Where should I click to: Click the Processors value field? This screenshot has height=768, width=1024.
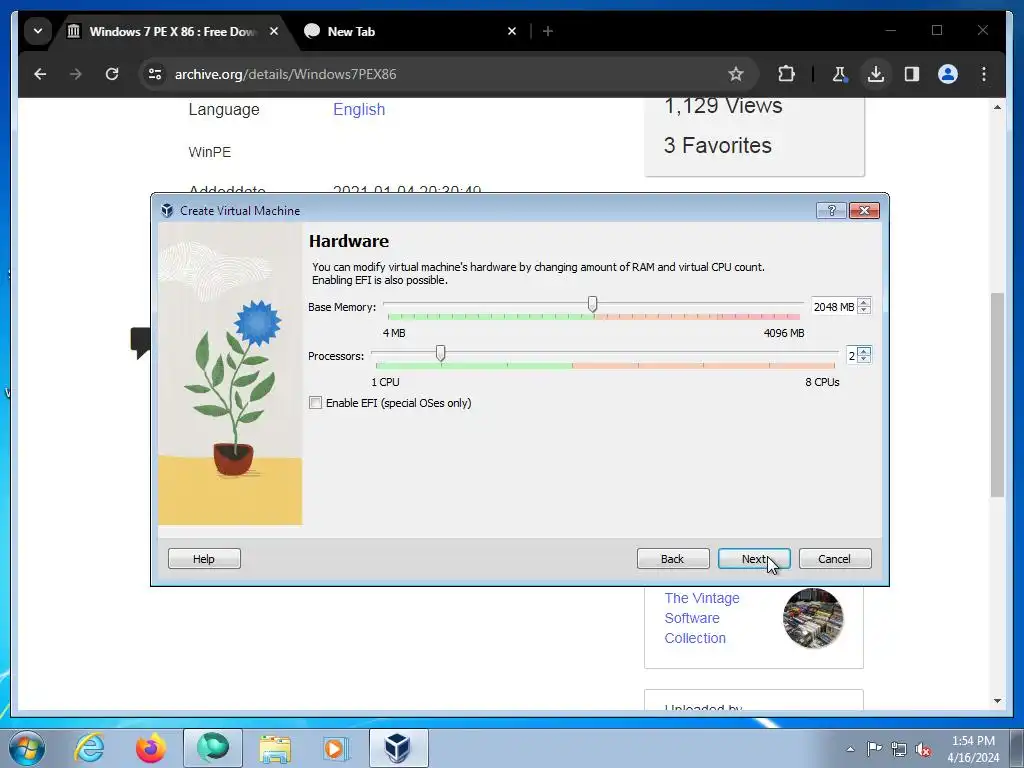(x=852, y=355)
